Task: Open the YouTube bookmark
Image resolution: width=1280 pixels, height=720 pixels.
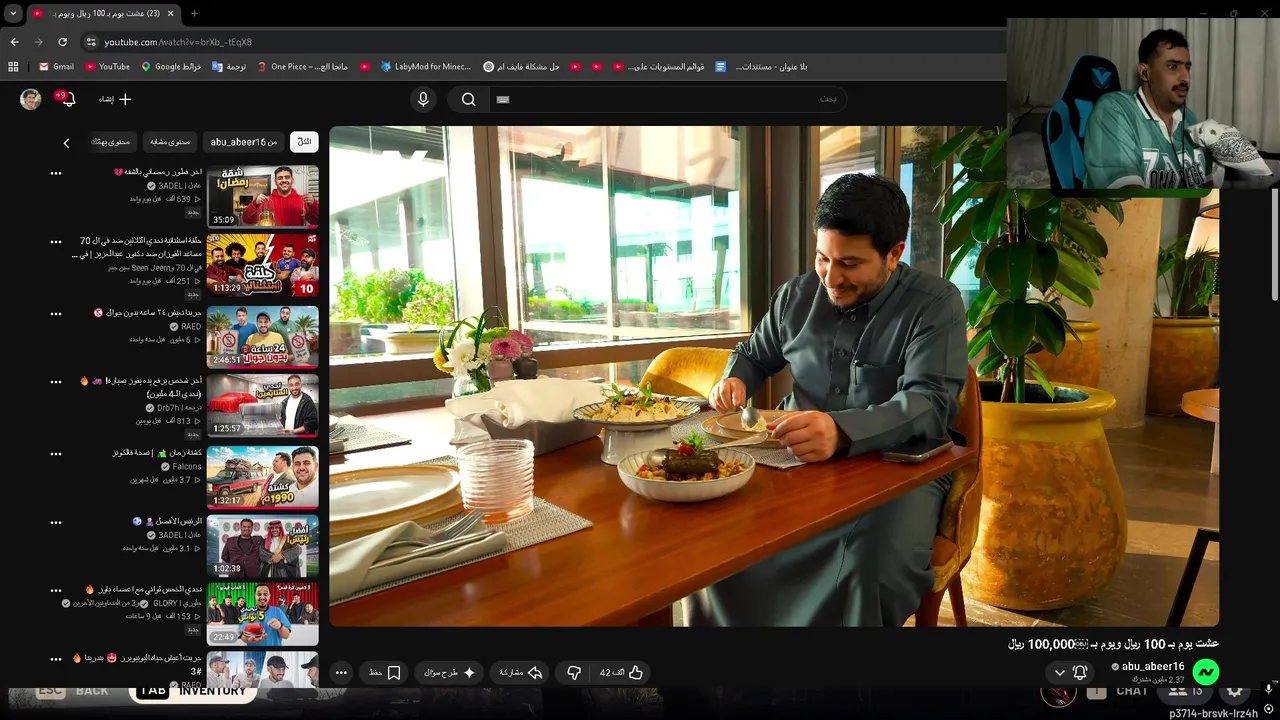Action: [107, 67]
